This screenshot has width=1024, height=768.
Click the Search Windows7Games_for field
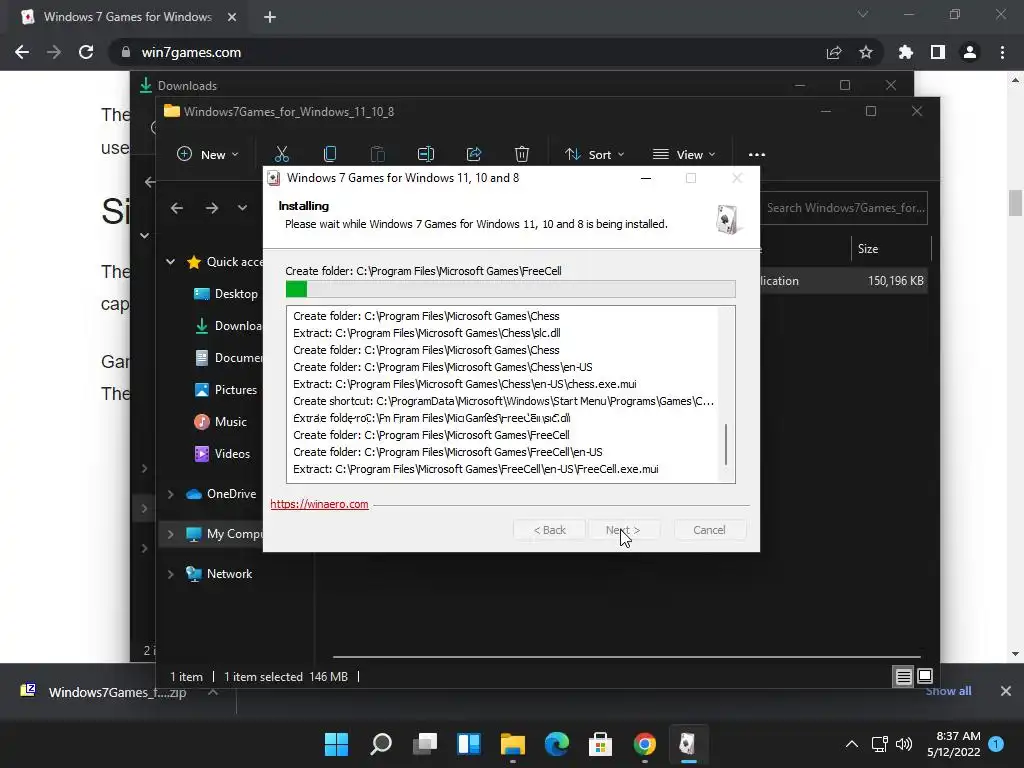pyautogui.click(x=844, y=208)
